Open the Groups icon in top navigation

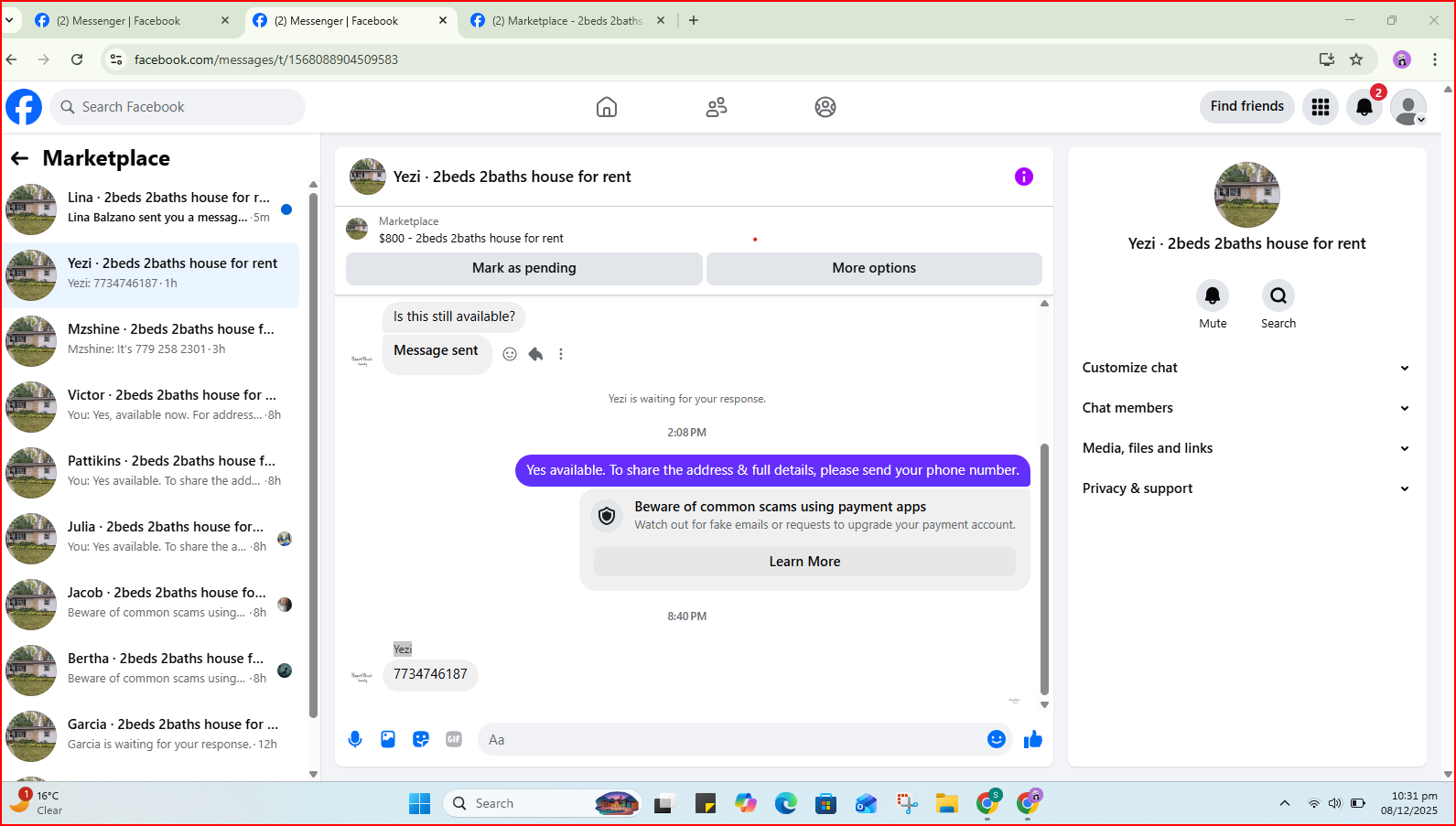point(825,107)
